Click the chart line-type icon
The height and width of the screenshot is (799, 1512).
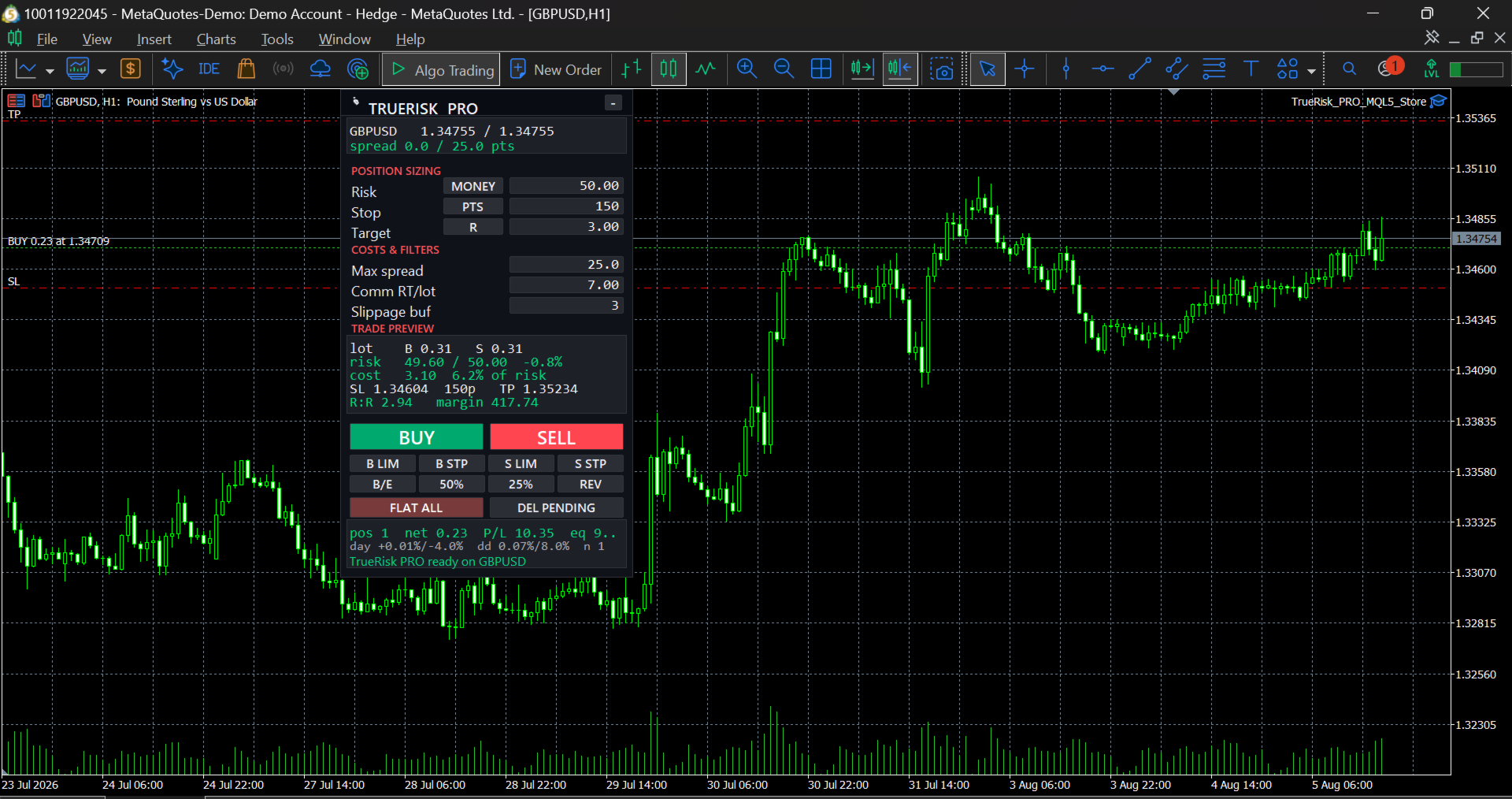[x=27, y=69]
